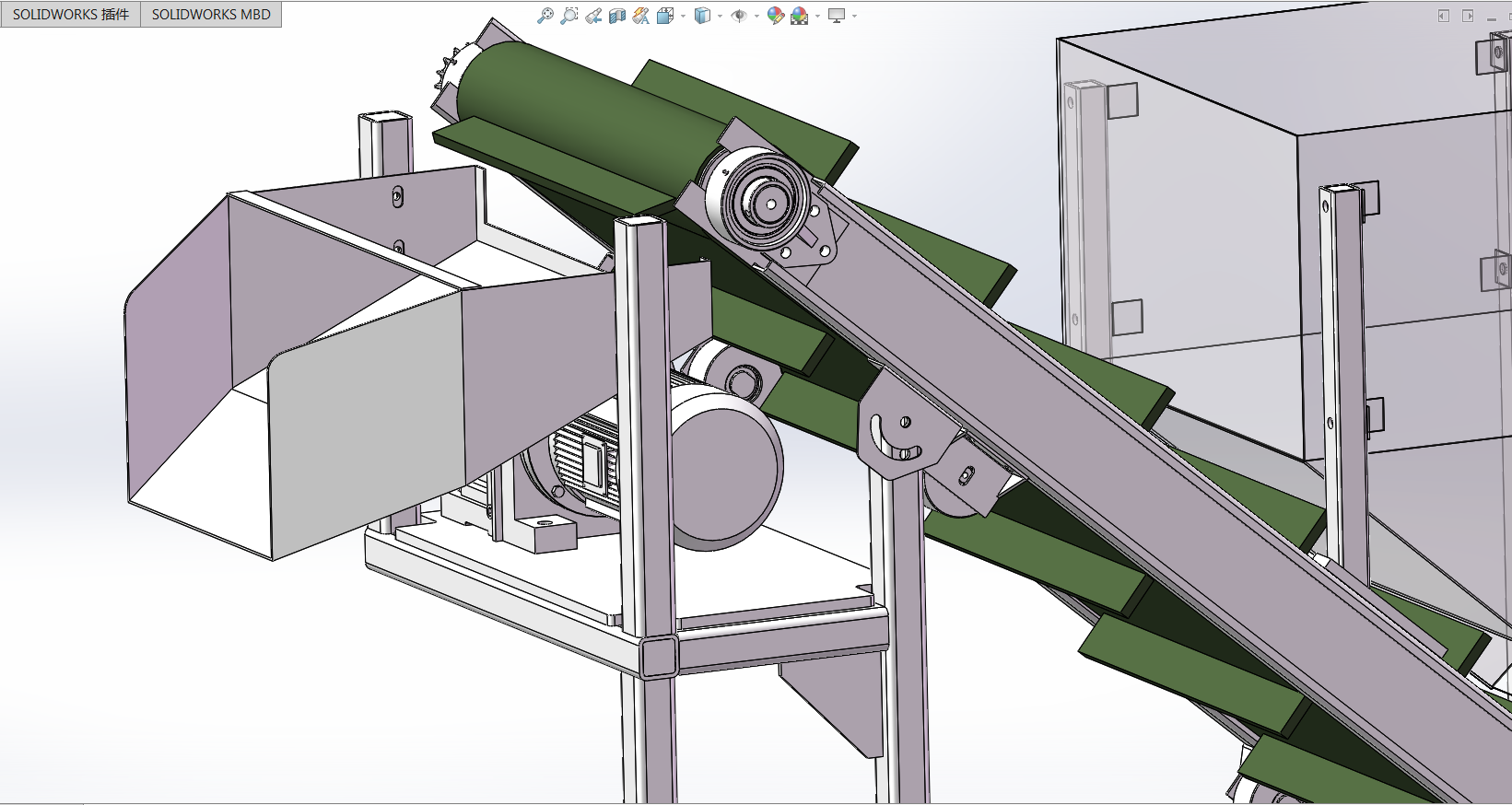Expand the View Orientation dropdown arrow
This screenshot has height=805, width=1512.
click(683, 16)
